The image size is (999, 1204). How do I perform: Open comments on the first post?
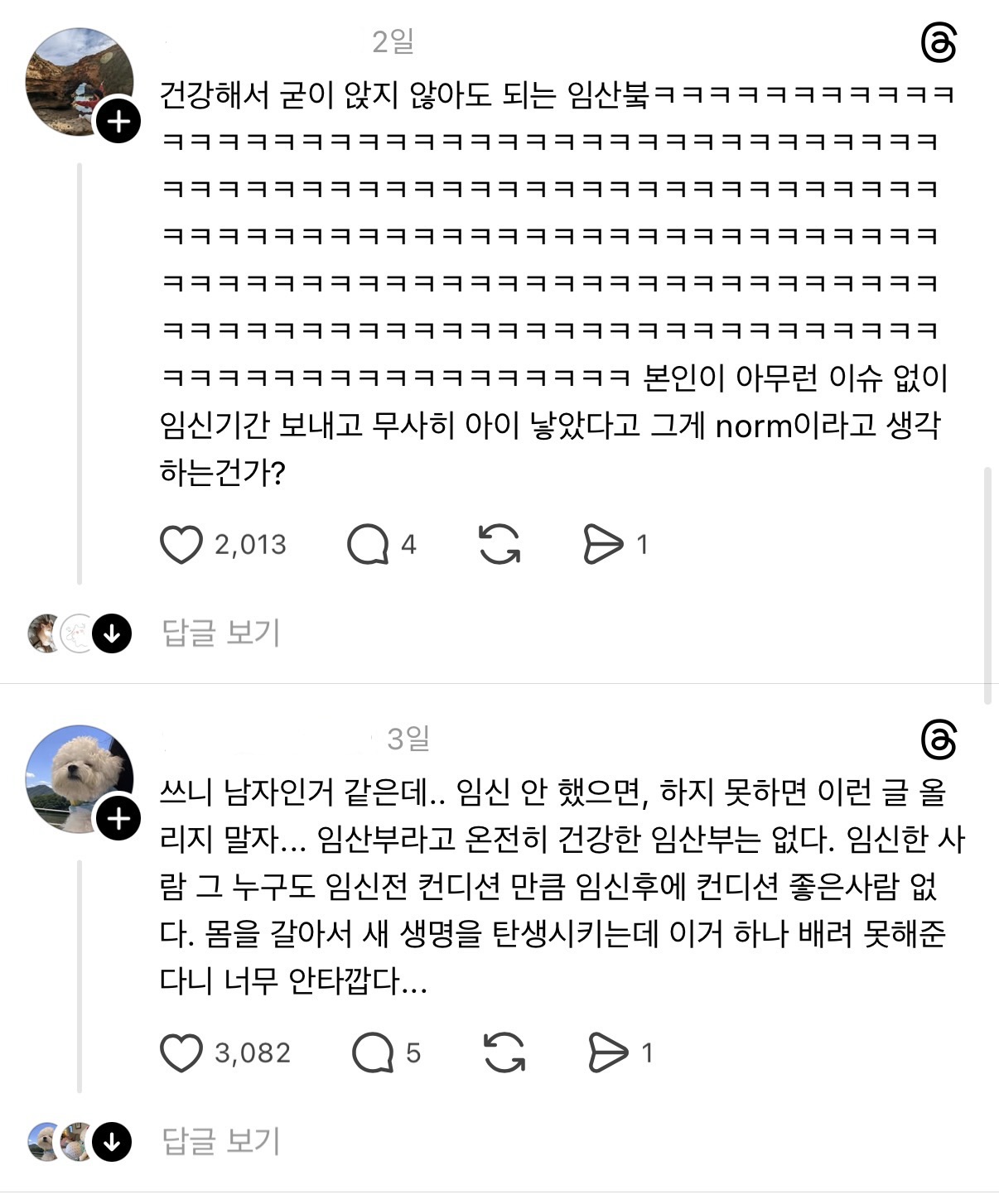[x=368, y=545]
